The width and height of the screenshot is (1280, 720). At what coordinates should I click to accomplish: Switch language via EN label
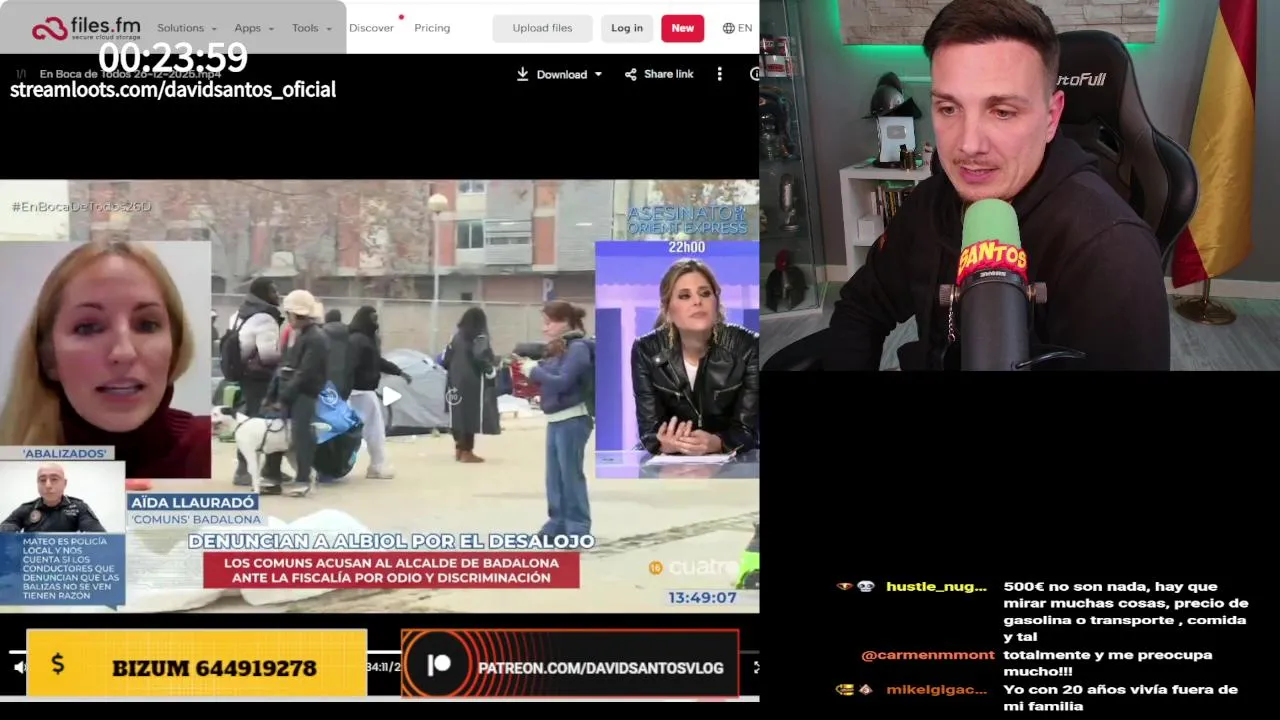pos(745,28)
